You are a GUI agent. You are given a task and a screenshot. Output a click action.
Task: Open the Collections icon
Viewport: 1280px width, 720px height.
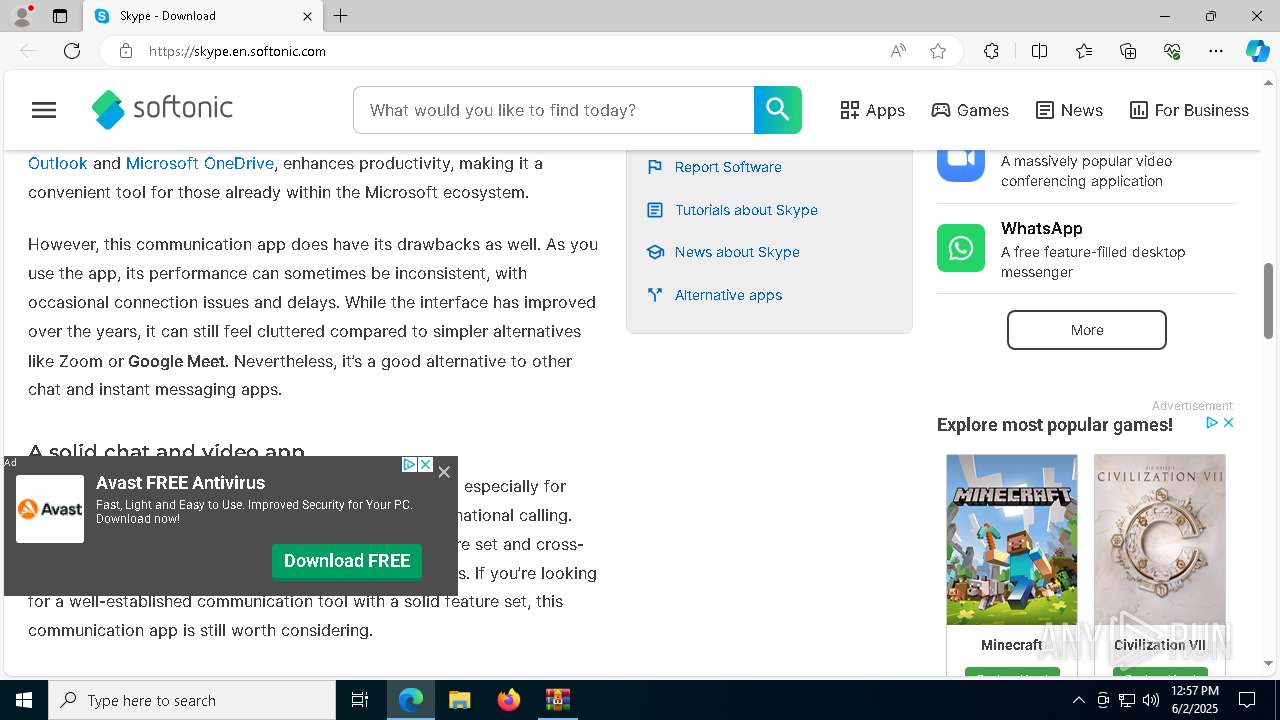coord(1128,51)
